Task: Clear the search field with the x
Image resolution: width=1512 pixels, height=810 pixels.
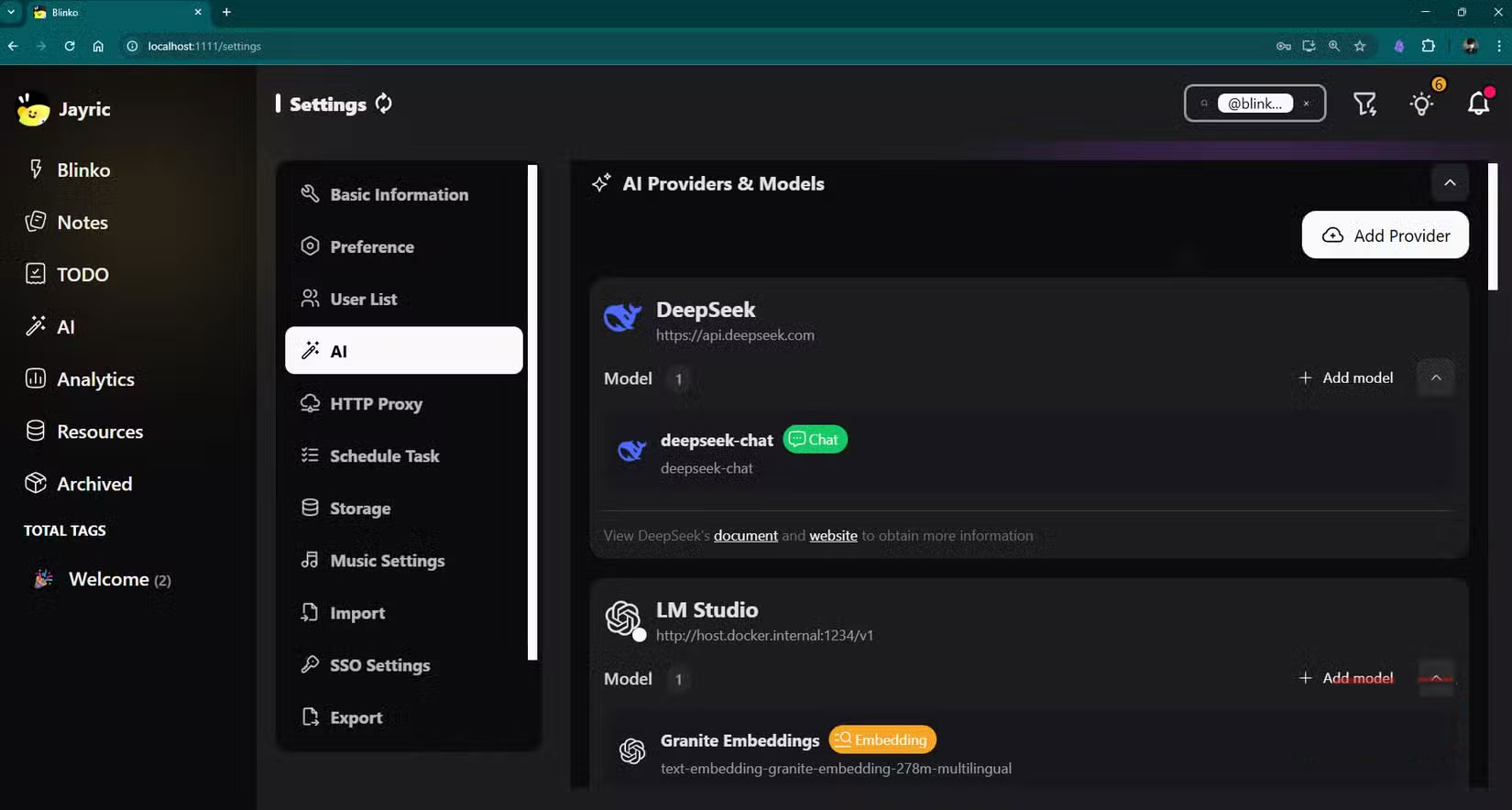Action: pos(1306,104)
